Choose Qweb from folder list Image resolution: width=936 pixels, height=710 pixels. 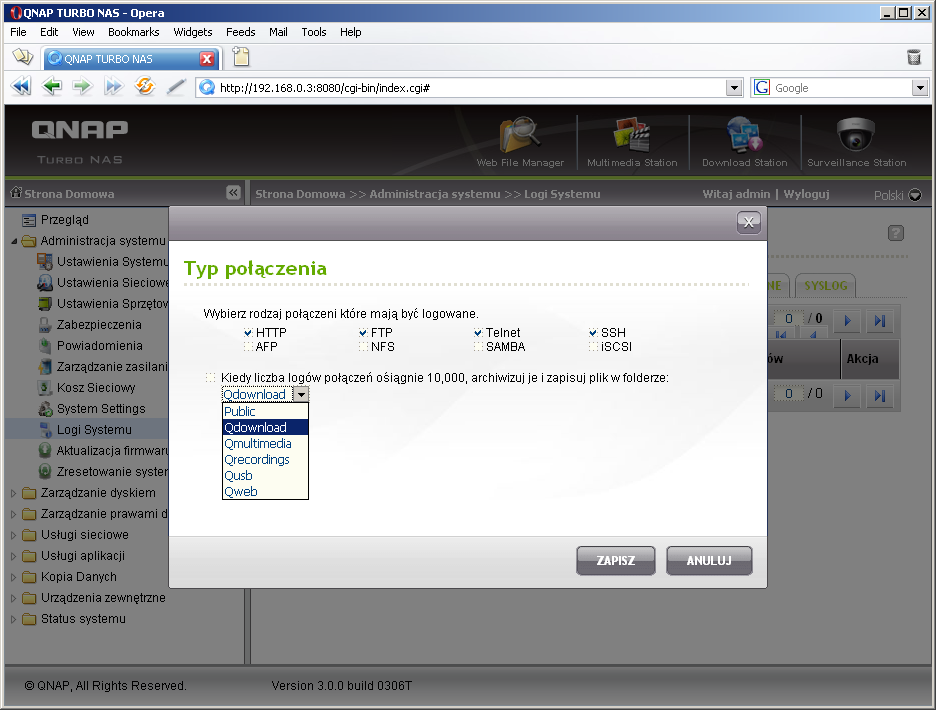click(x=265, y=492)
